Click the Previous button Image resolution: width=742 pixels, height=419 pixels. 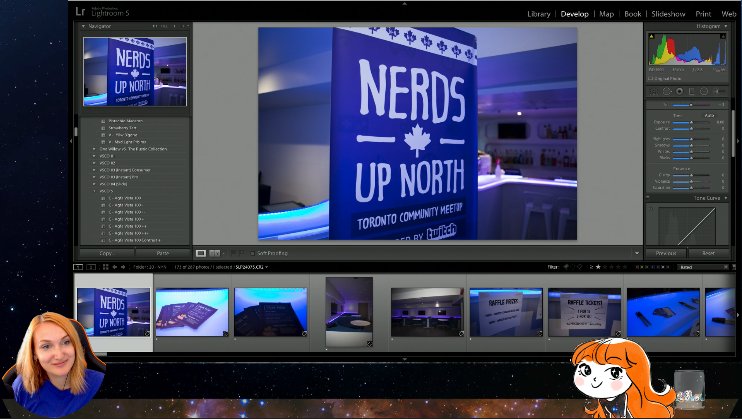coord(666,253)
